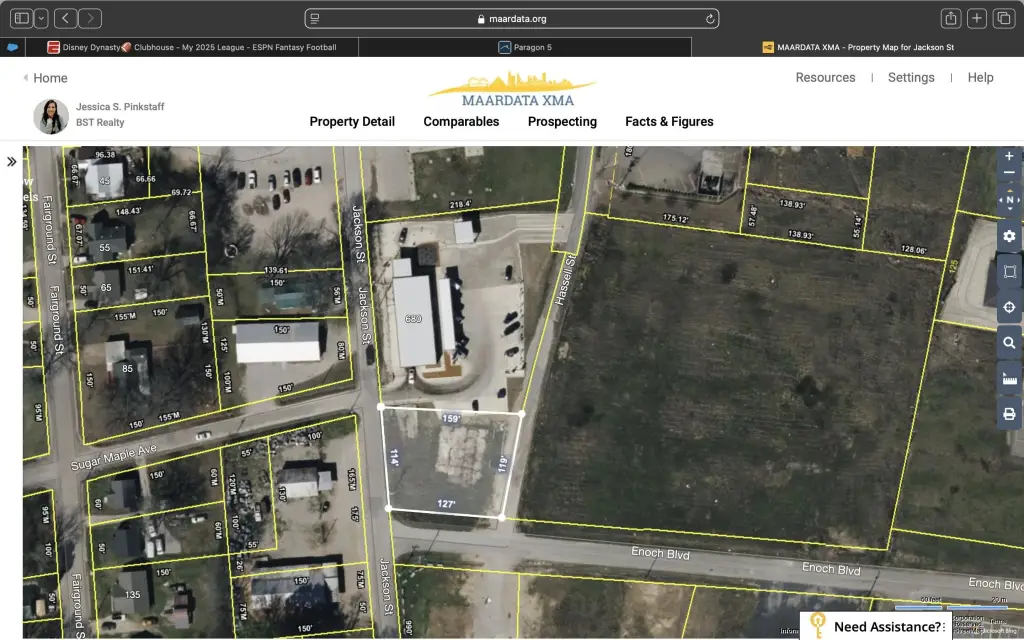Open map settings gear
This screenshot has height=640, width=1024.
(1008, 236)
